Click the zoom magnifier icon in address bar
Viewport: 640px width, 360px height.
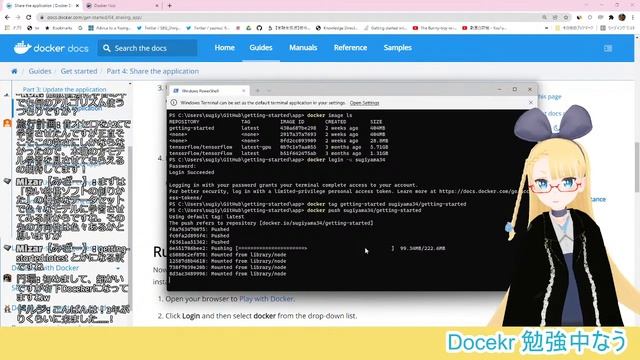point(544,18)
